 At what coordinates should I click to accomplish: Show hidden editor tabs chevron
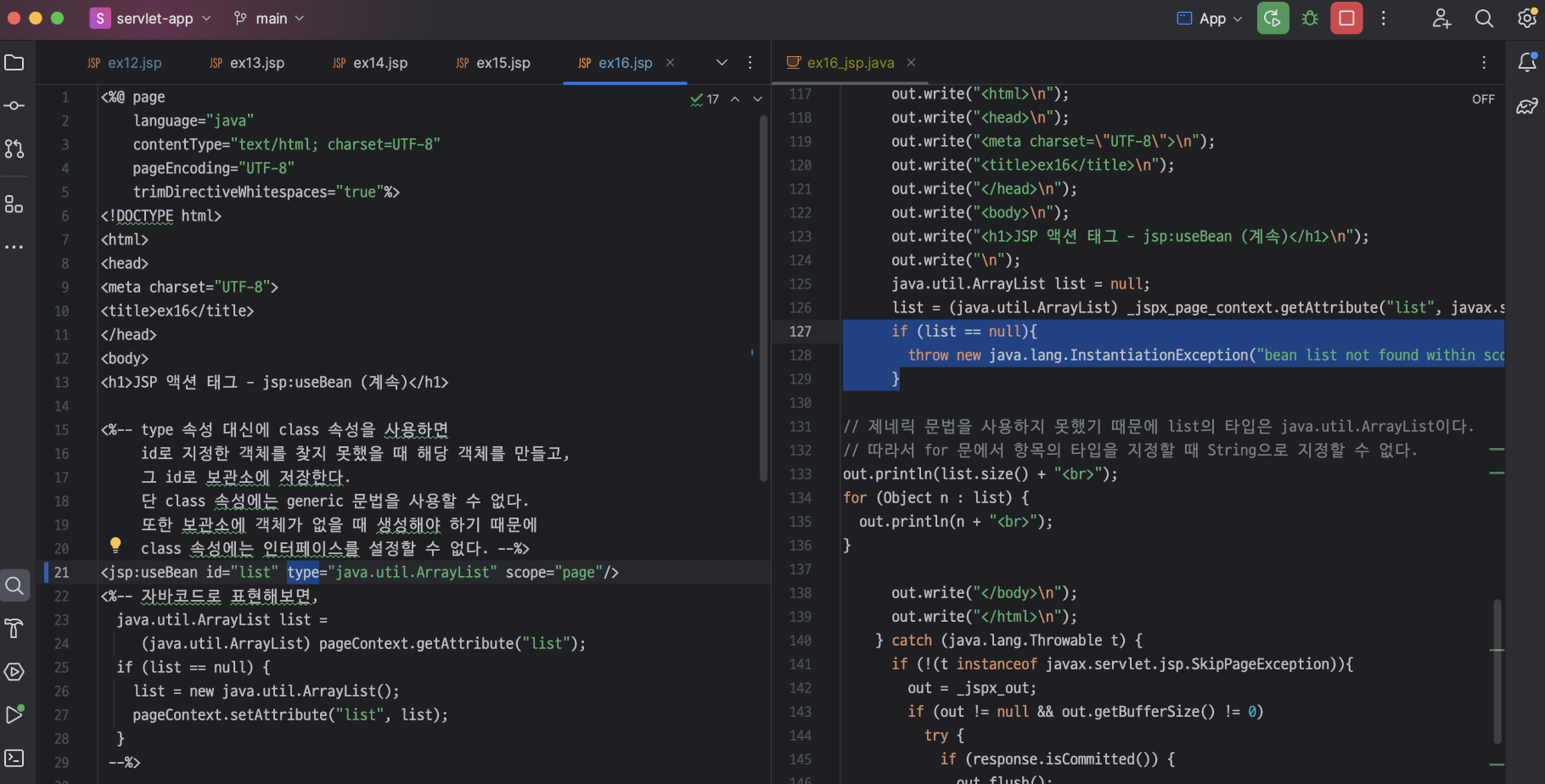722,63
